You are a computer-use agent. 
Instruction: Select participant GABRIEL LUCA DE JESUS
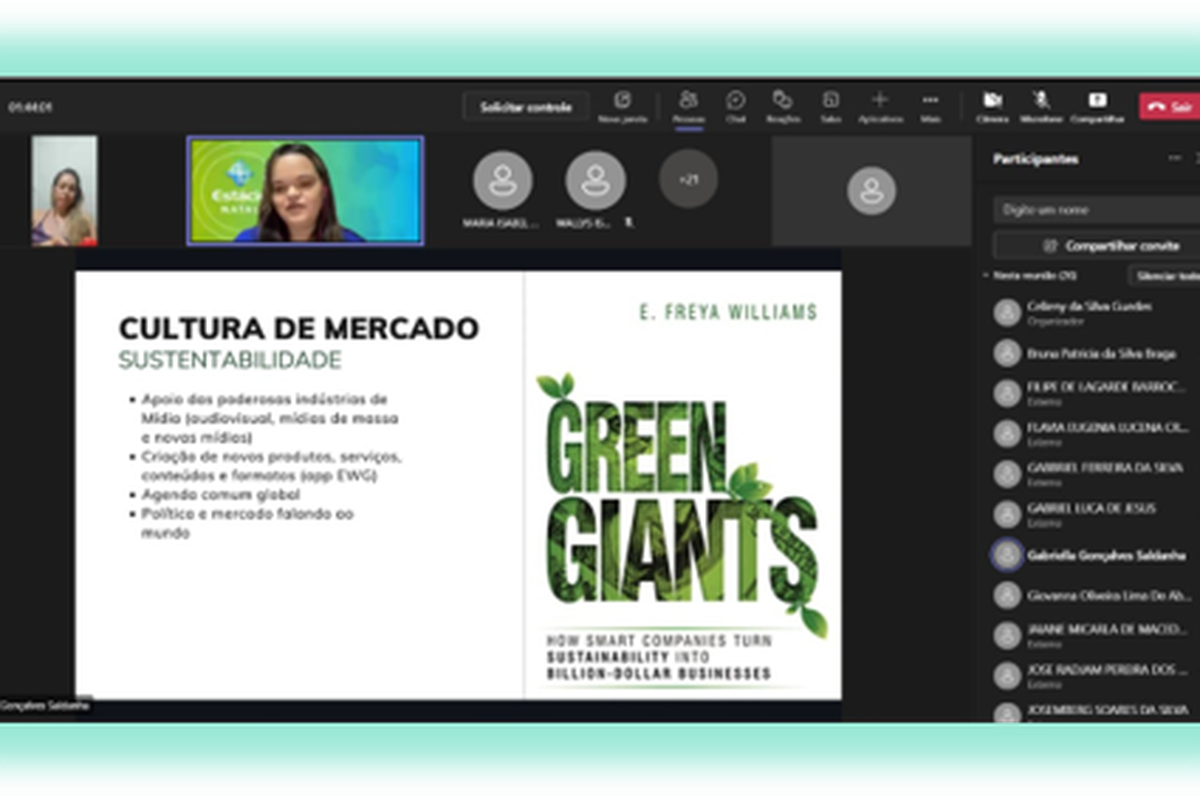click(1094, 514)
